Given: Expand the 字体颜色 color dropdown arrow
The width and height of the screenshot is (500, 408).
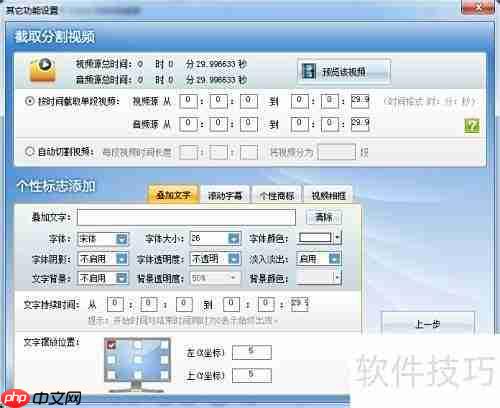Looking at the screenshot, I should [x=338, y=238].
